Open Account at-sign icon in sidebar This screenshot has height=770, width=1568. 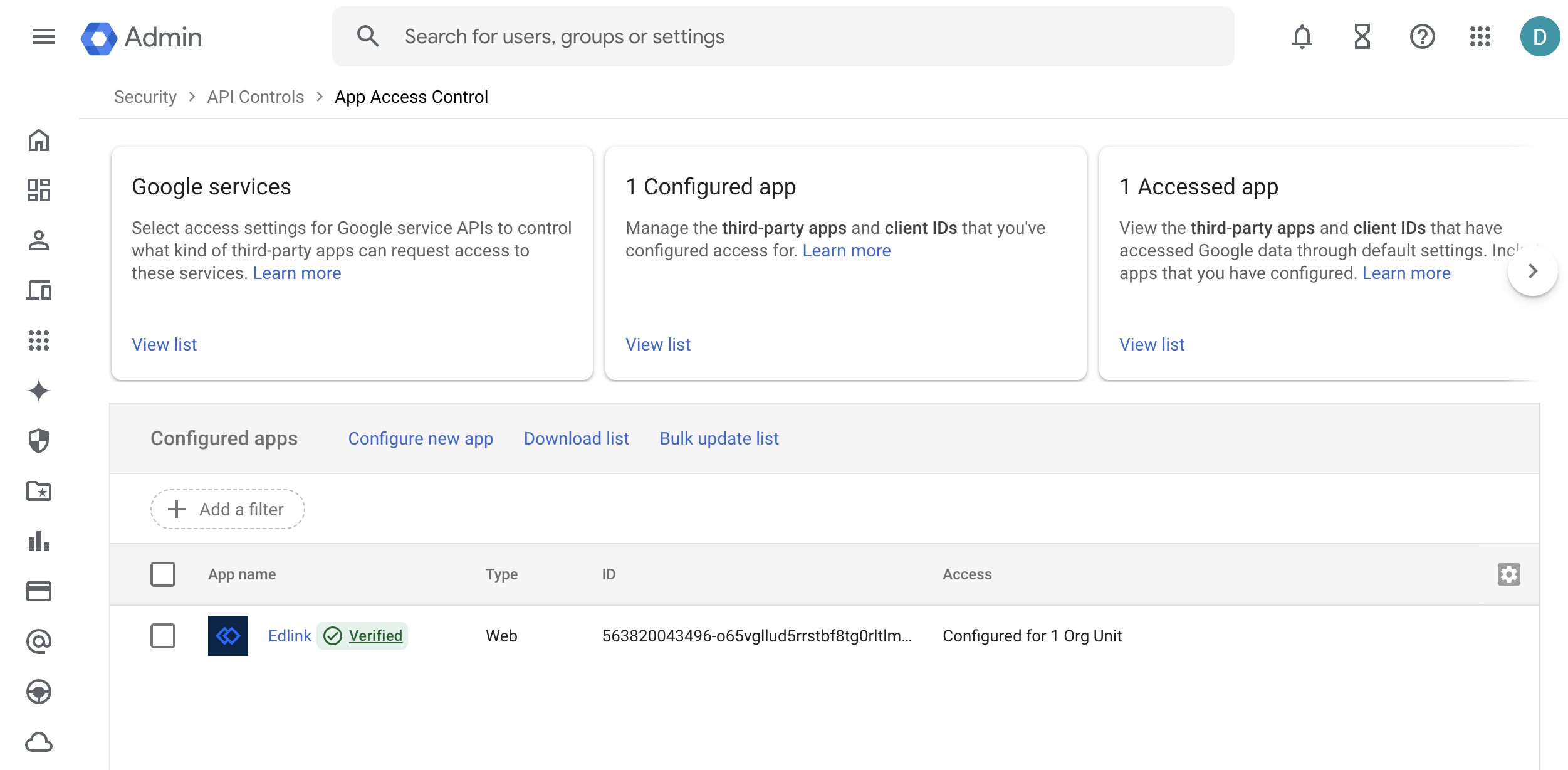point(39,641)
